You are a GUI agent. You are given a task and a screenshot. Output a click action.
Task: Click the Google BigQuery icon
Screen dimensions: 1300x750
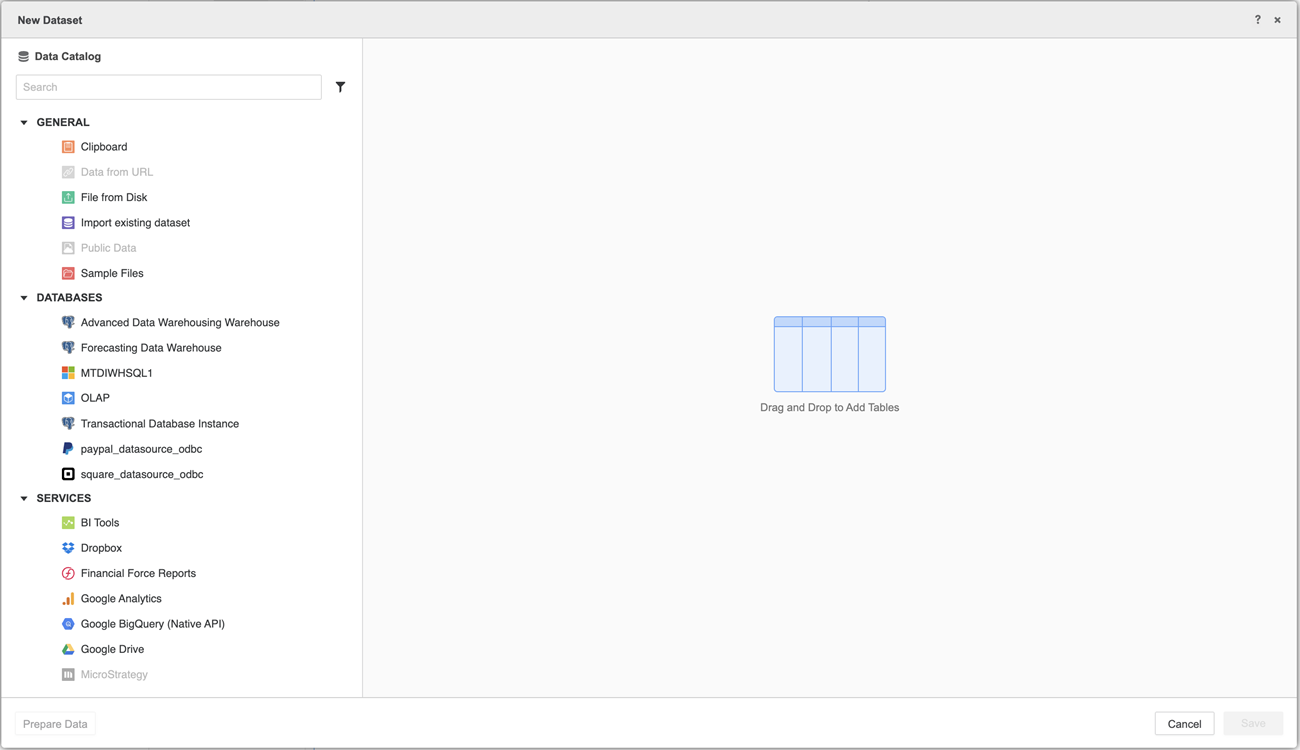click(x=68, y=624)
